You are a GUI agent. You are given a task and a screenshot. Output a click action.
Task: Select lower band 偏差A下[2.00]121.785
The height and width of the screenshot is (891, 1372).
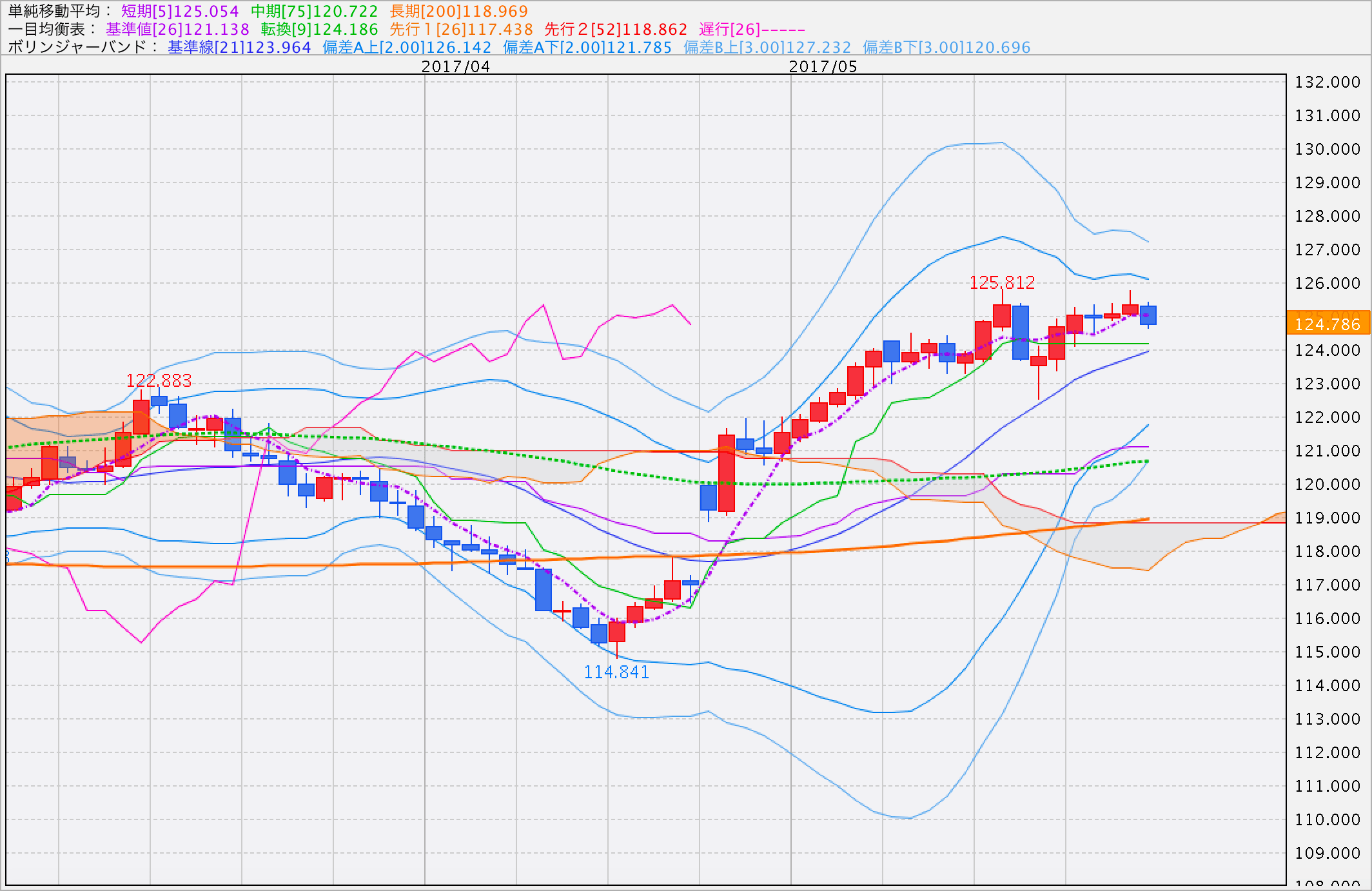point(587,47)
